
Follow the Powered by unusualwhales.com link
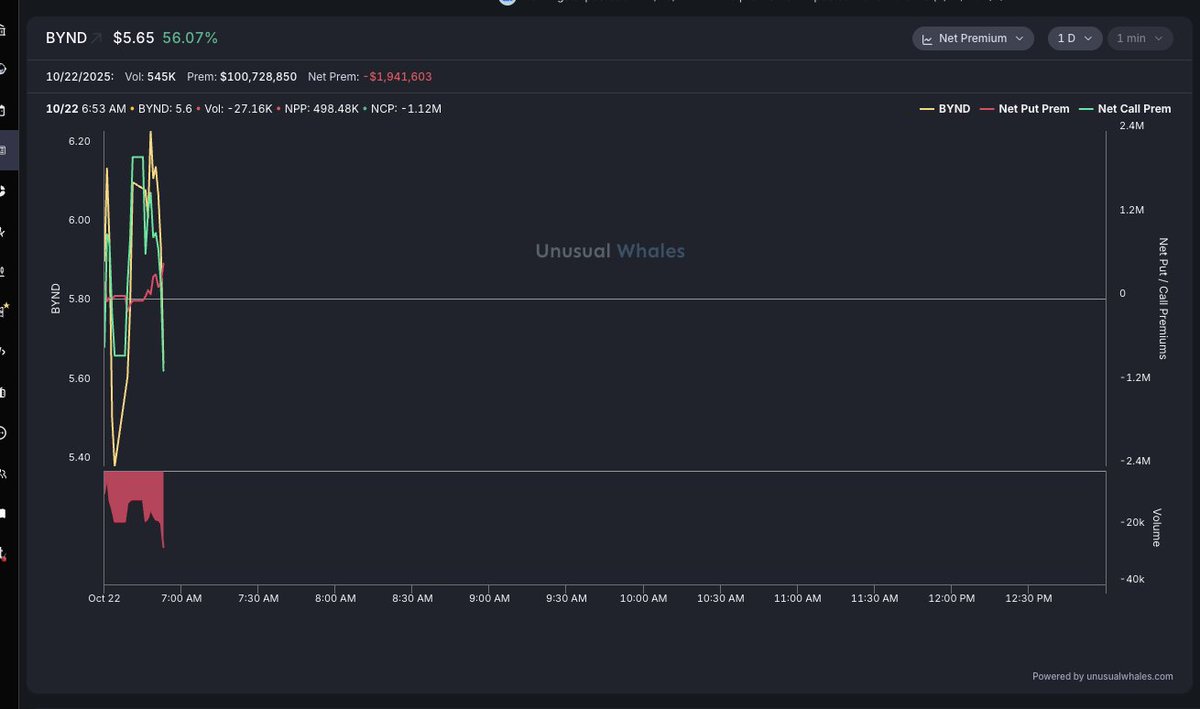1102,676
